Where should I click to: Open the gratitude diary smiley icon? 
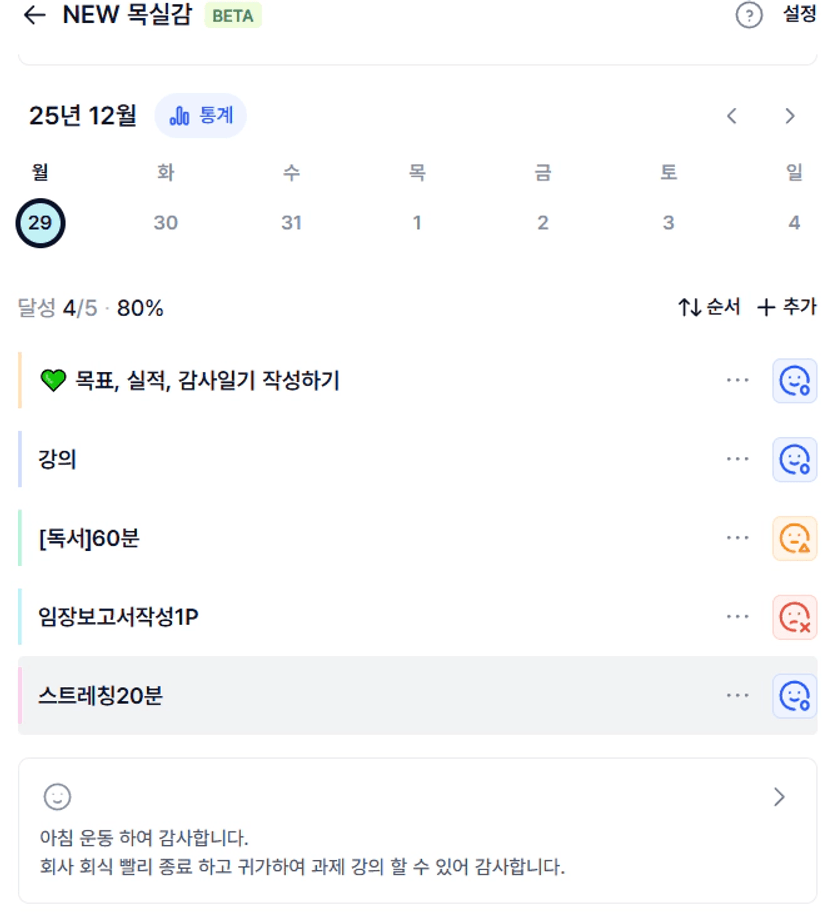click(57, 797)
